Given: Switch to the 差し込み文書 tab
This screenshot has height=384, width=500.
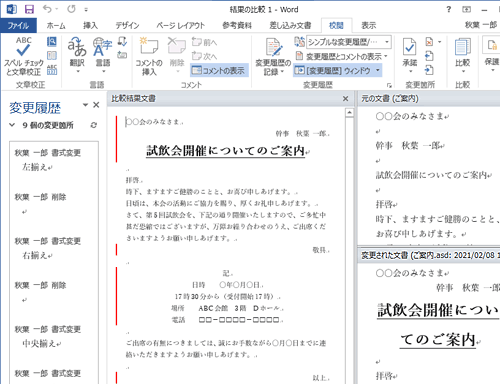Looking at the screenshot, I should (290, 25).
